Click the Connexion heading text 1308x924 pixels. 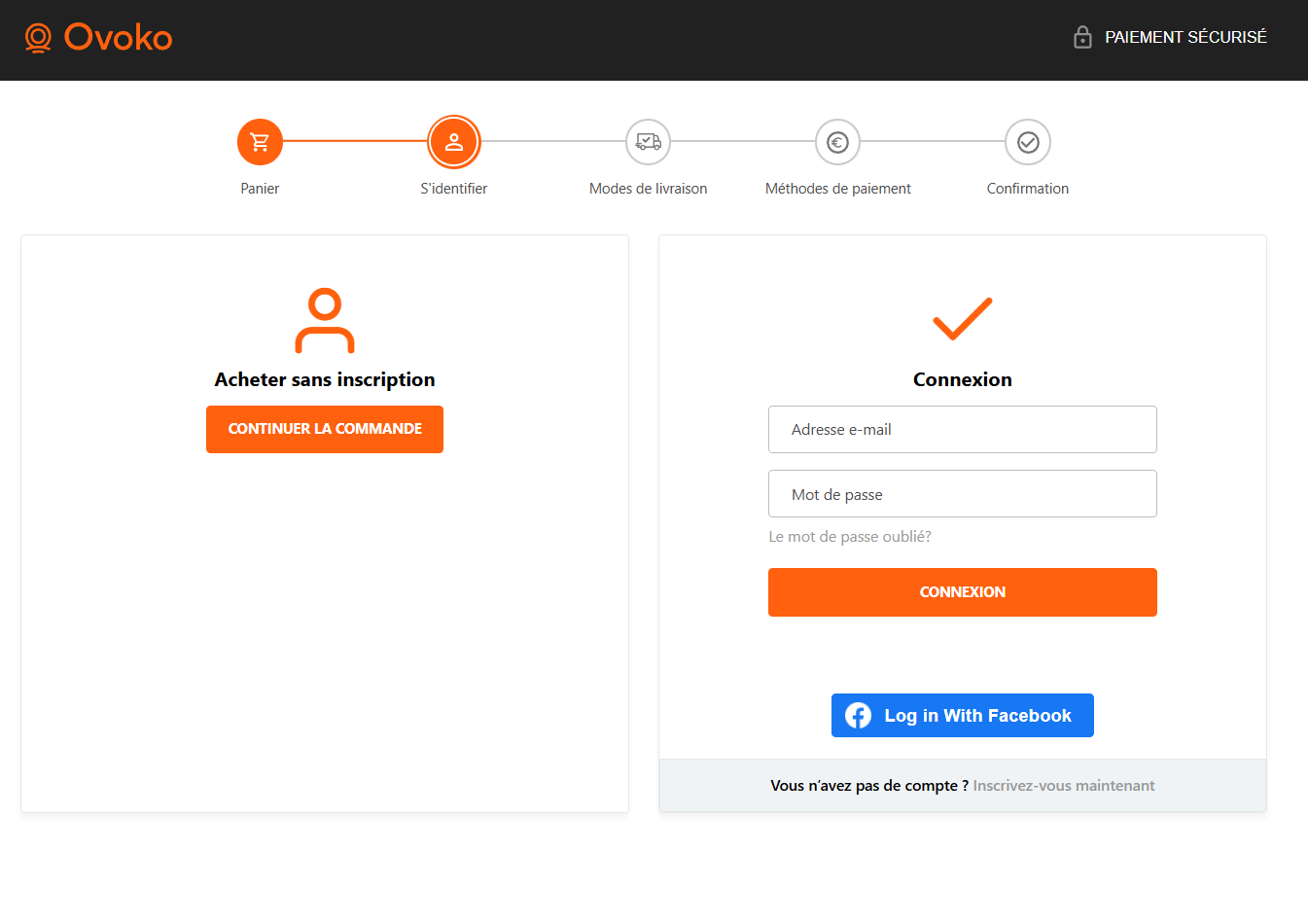coord(963,379)
